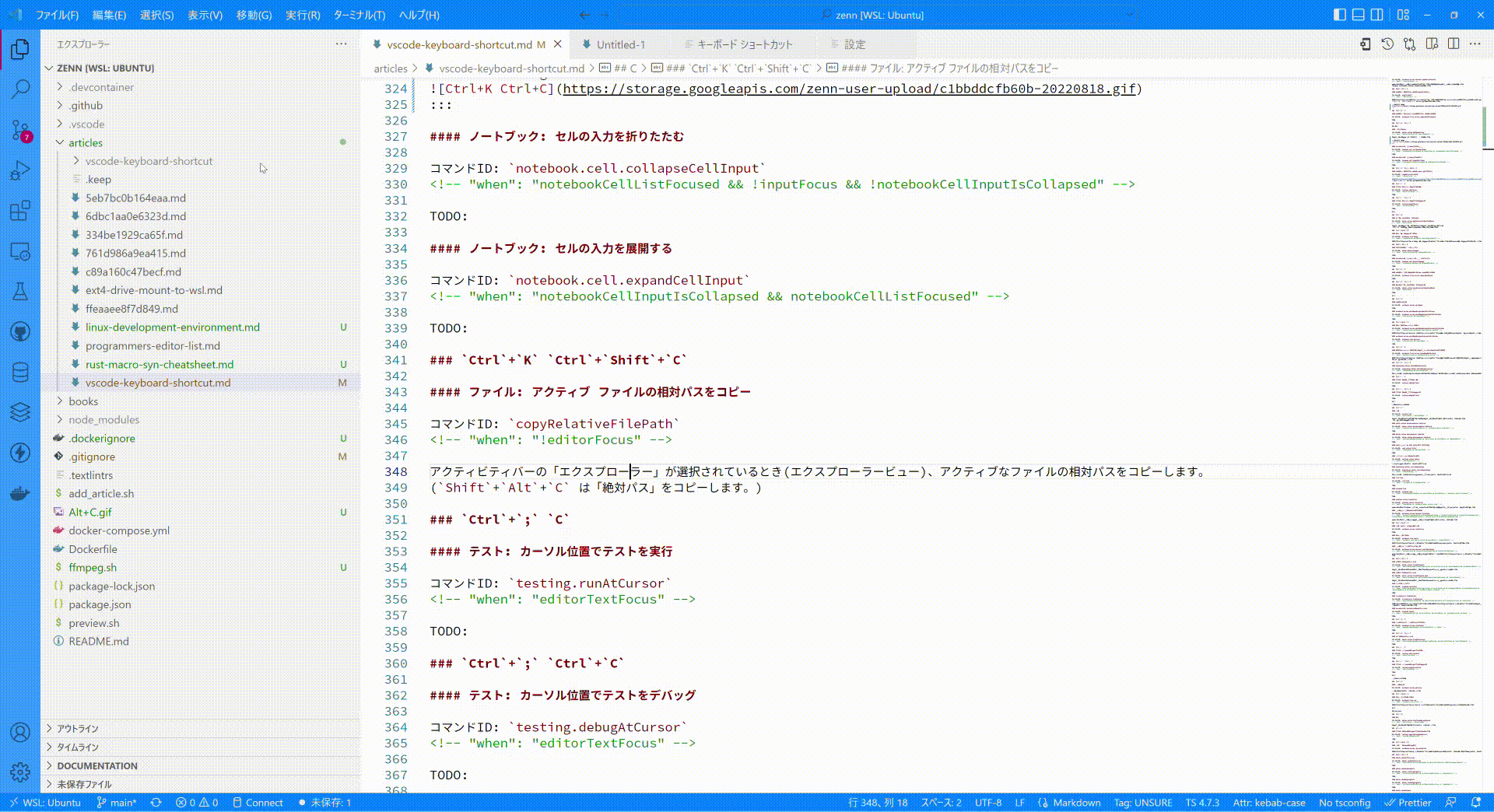Open the README.md file
Image resolution: width=1494 pixels, height=812 pixels.
tap(201, 642)
